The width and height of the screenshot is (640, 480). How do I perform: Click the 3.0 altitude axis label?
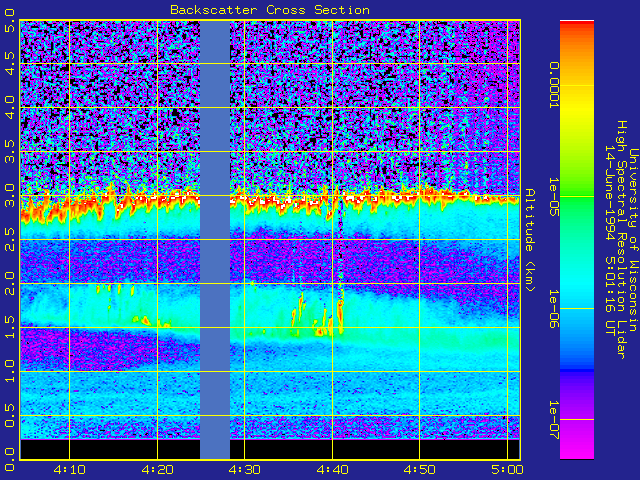pyautogui.click(x=9, y=196)
